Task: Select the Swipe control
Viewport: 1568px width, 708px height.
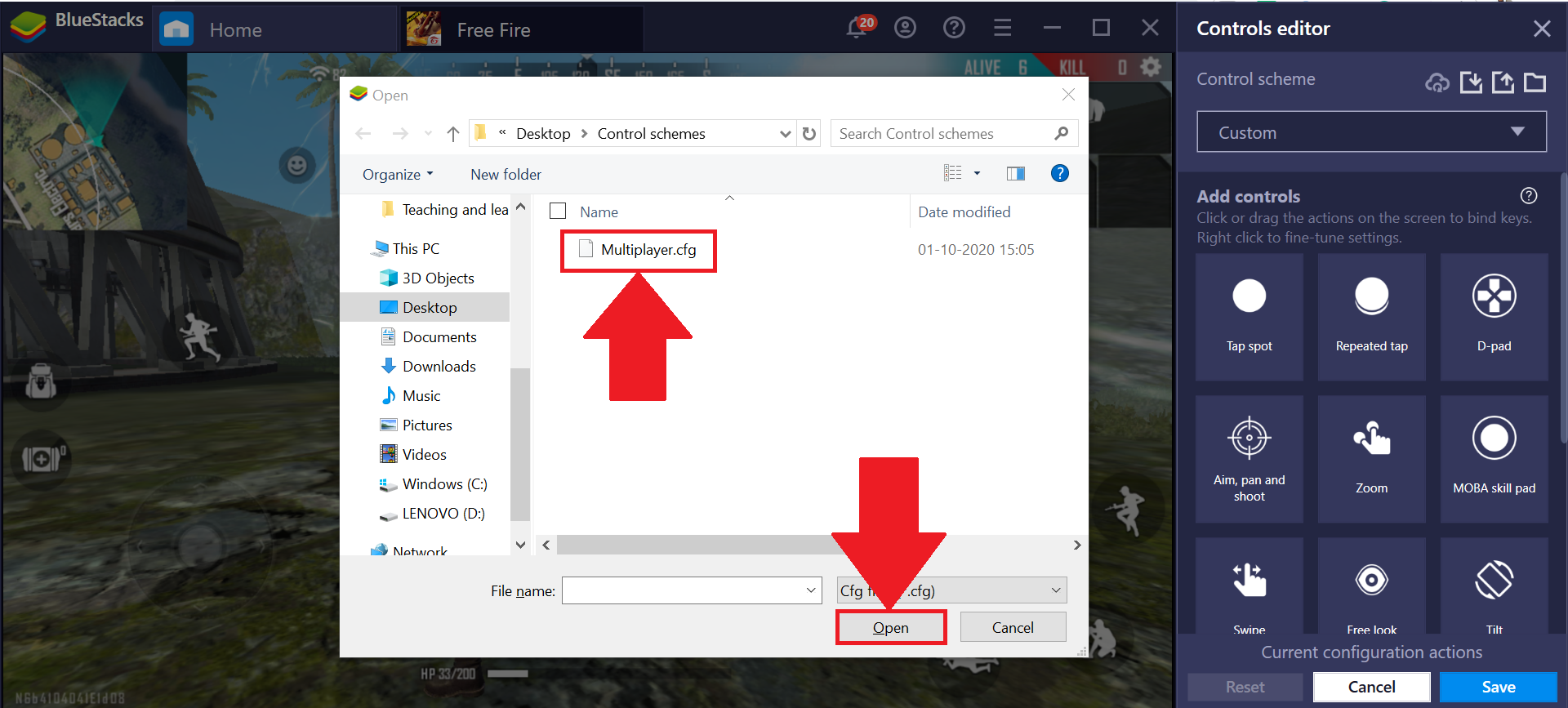Action: (x=1249, y=586)
